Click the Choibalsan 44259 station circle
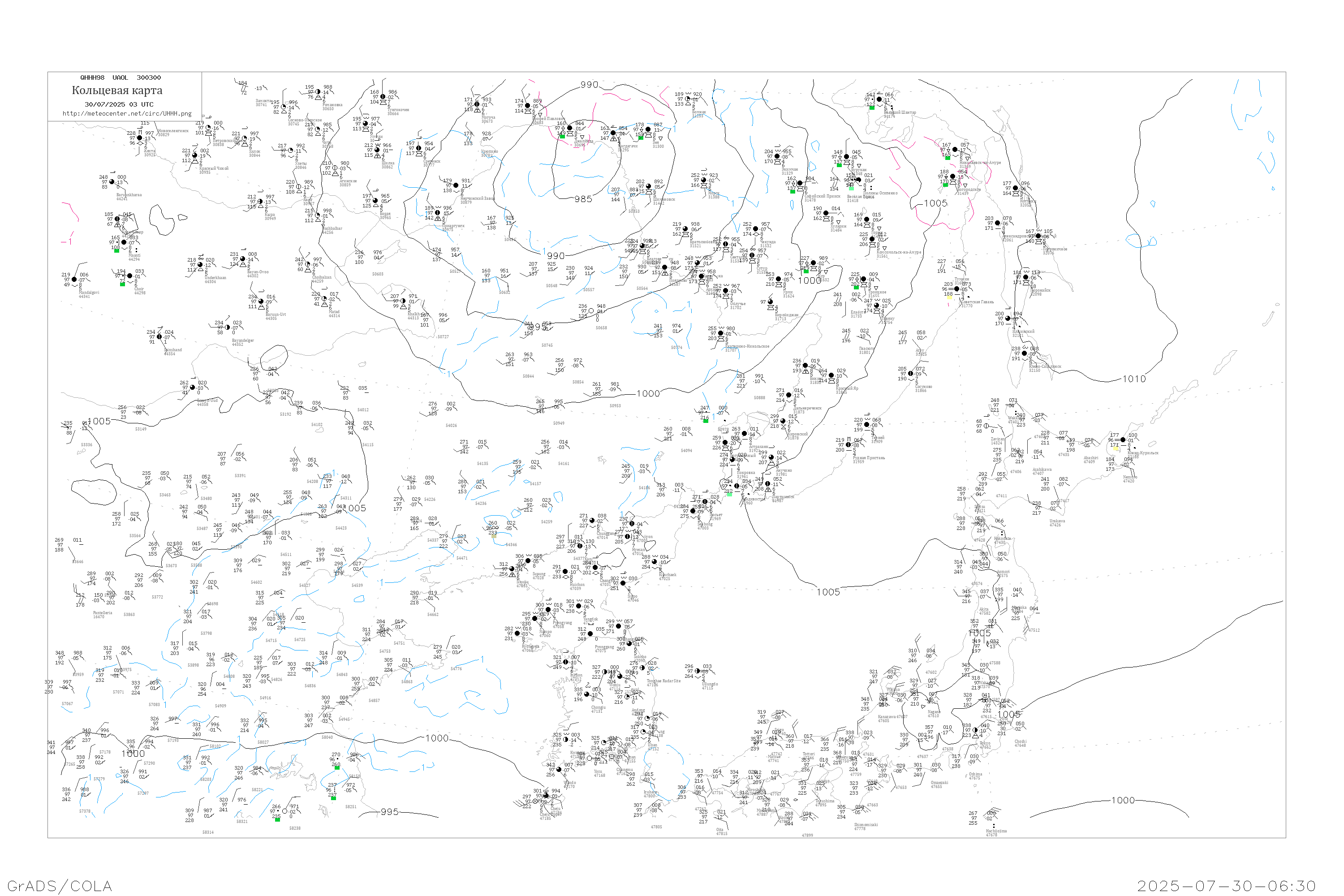1344x896 pixels. click(x=307, y=265)
